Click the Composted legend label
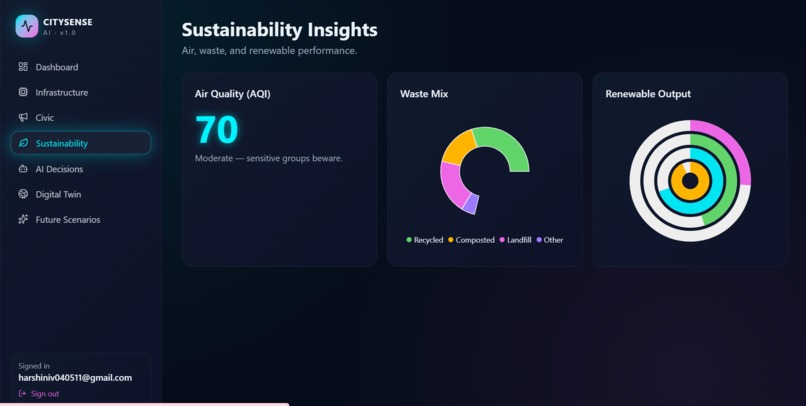 pos(475,240)
